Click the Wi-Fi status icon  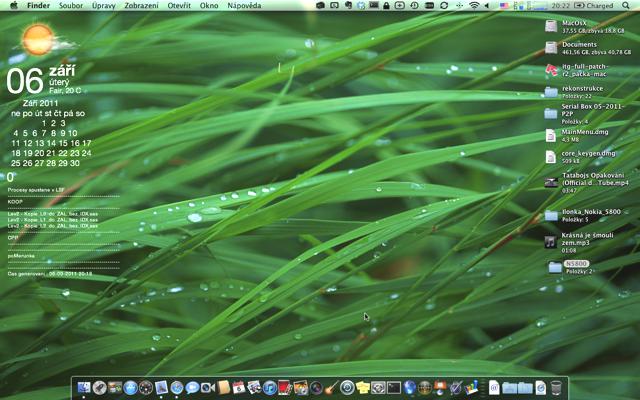click(x=474, y=5)
